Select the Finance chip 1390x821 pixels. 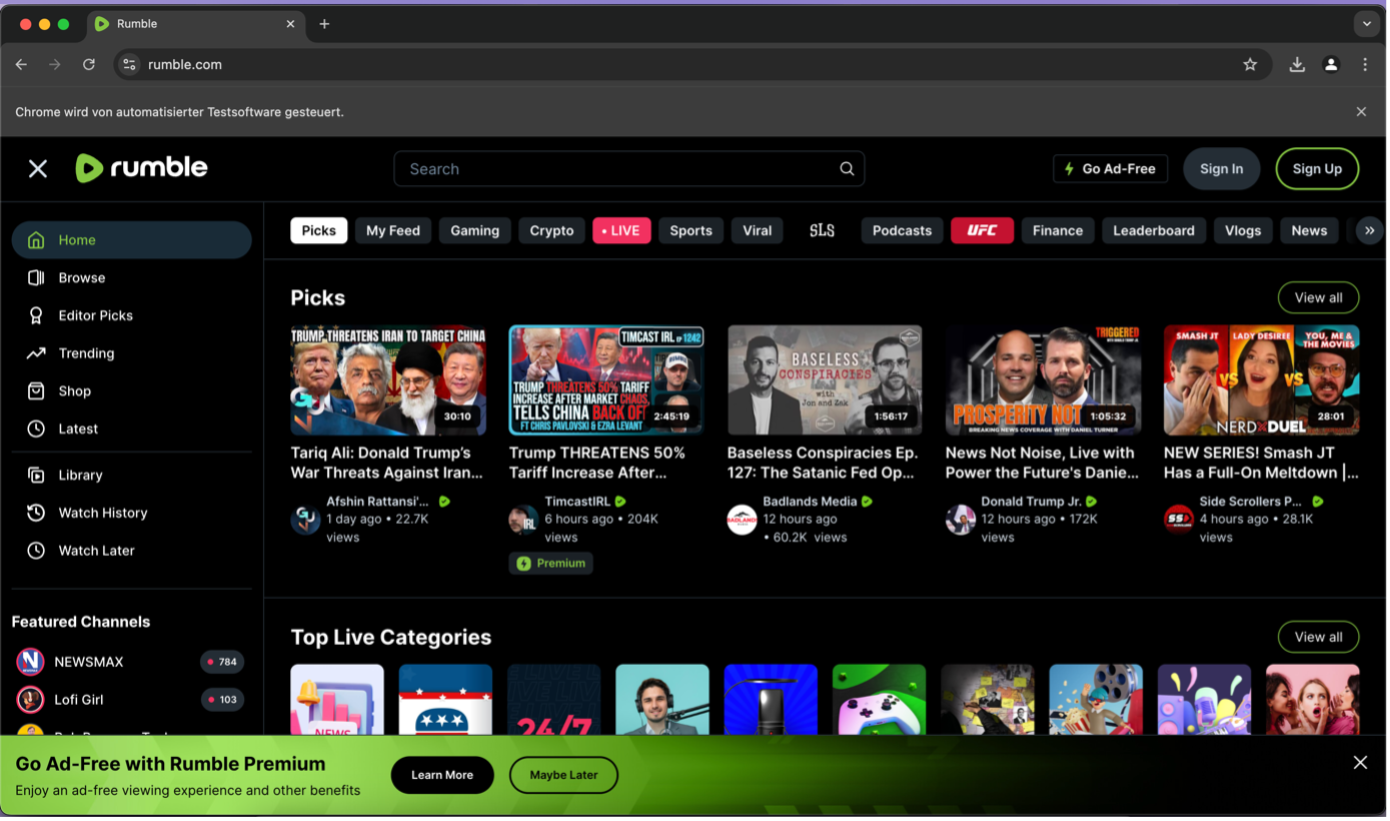tap(1058, 231)
